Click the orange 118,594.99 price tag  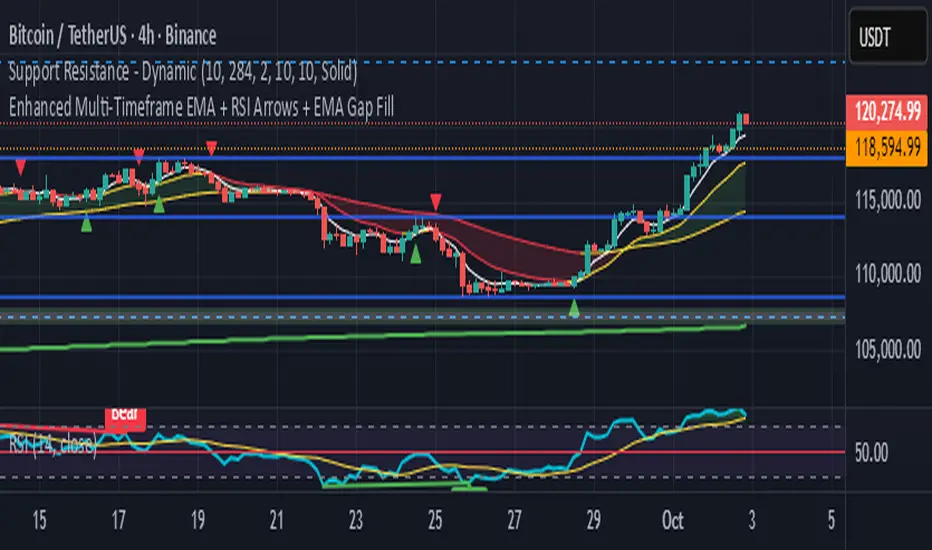pos(887,147)
